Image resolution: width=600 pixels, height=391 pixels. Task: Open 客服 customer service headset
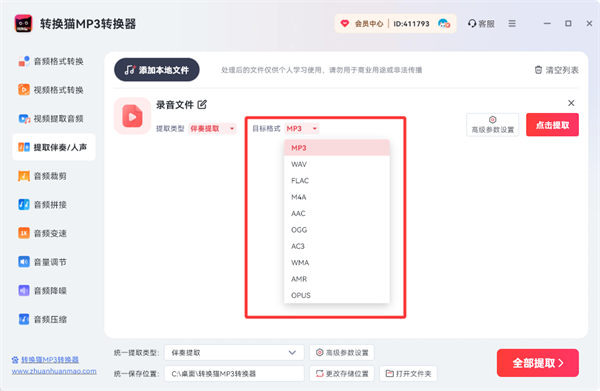(x=481, y=24)
